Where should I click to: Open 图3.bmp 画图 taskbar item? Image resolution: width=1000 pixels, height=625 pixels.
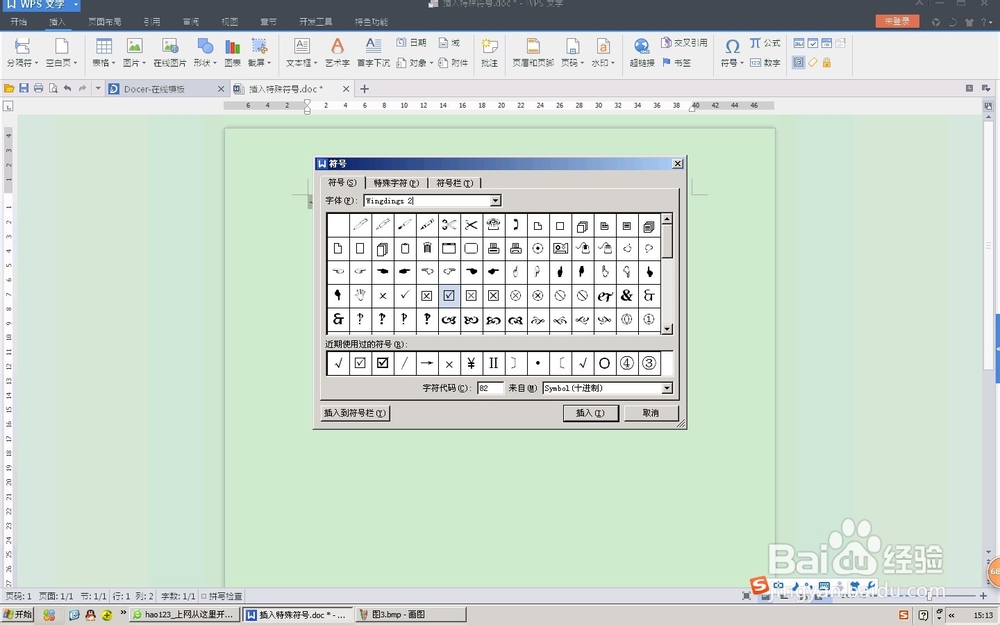(410, 615)
